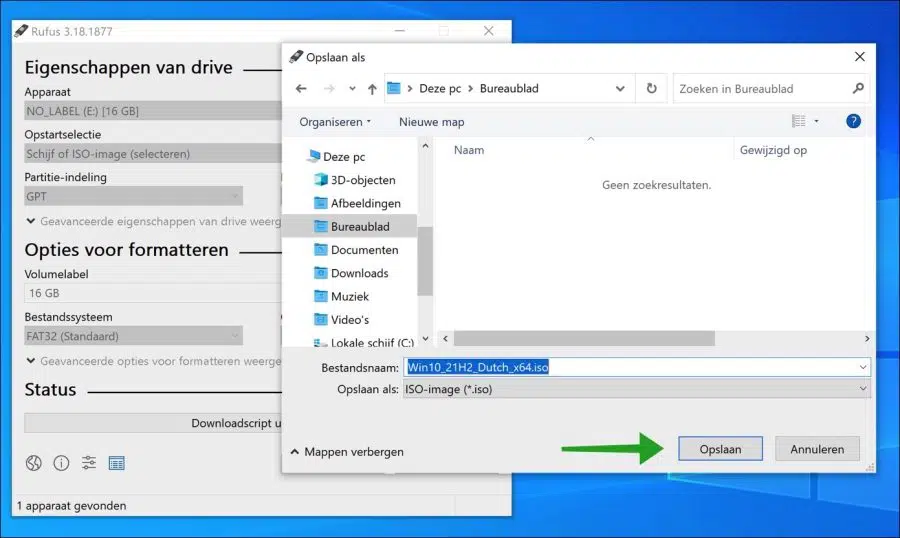Click Deze pc in the address bar
Viewport: 900px width, 538px height.
(x=440, y=88)
